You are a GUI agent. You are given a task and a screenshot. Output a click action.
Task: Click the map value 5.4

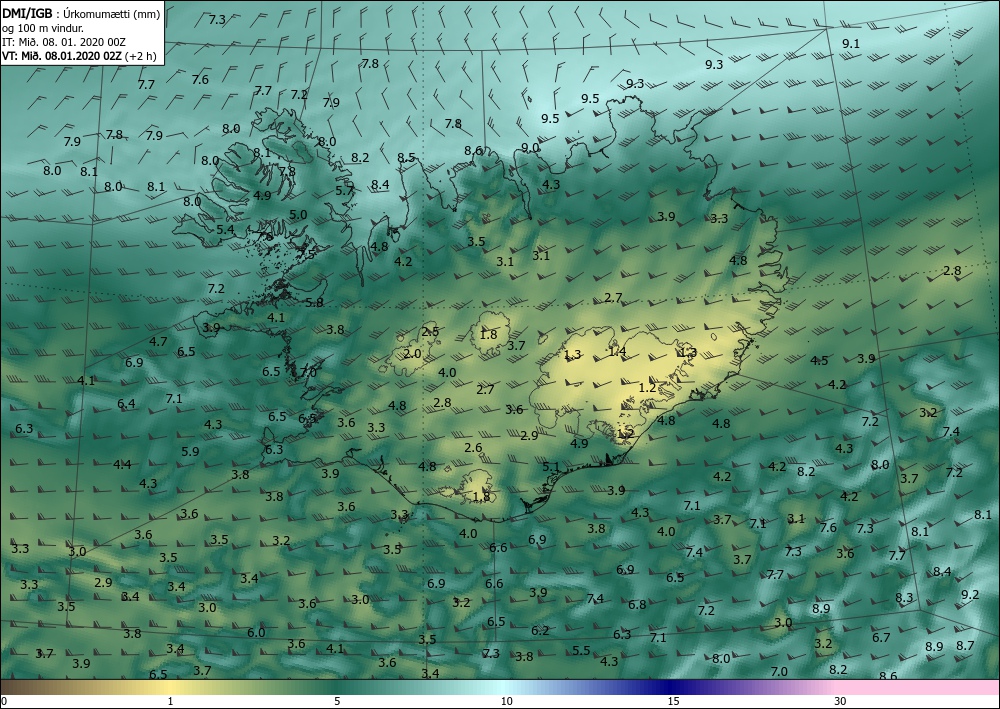click(225, 230)
